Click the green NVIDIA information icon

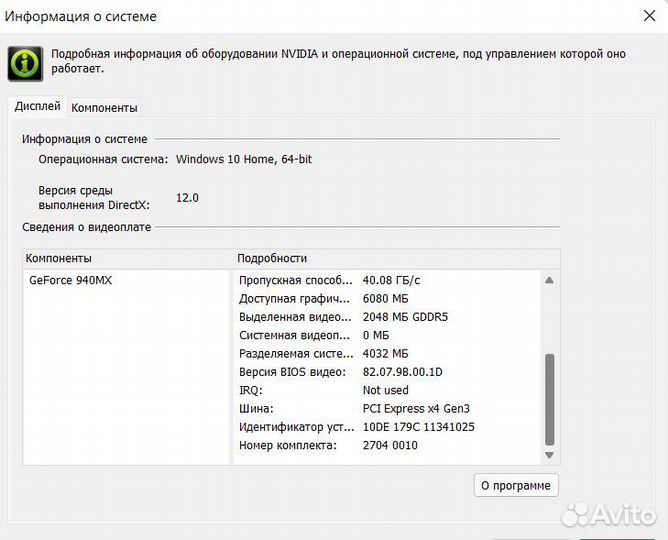pyautogui.click(x=26, y=64)
